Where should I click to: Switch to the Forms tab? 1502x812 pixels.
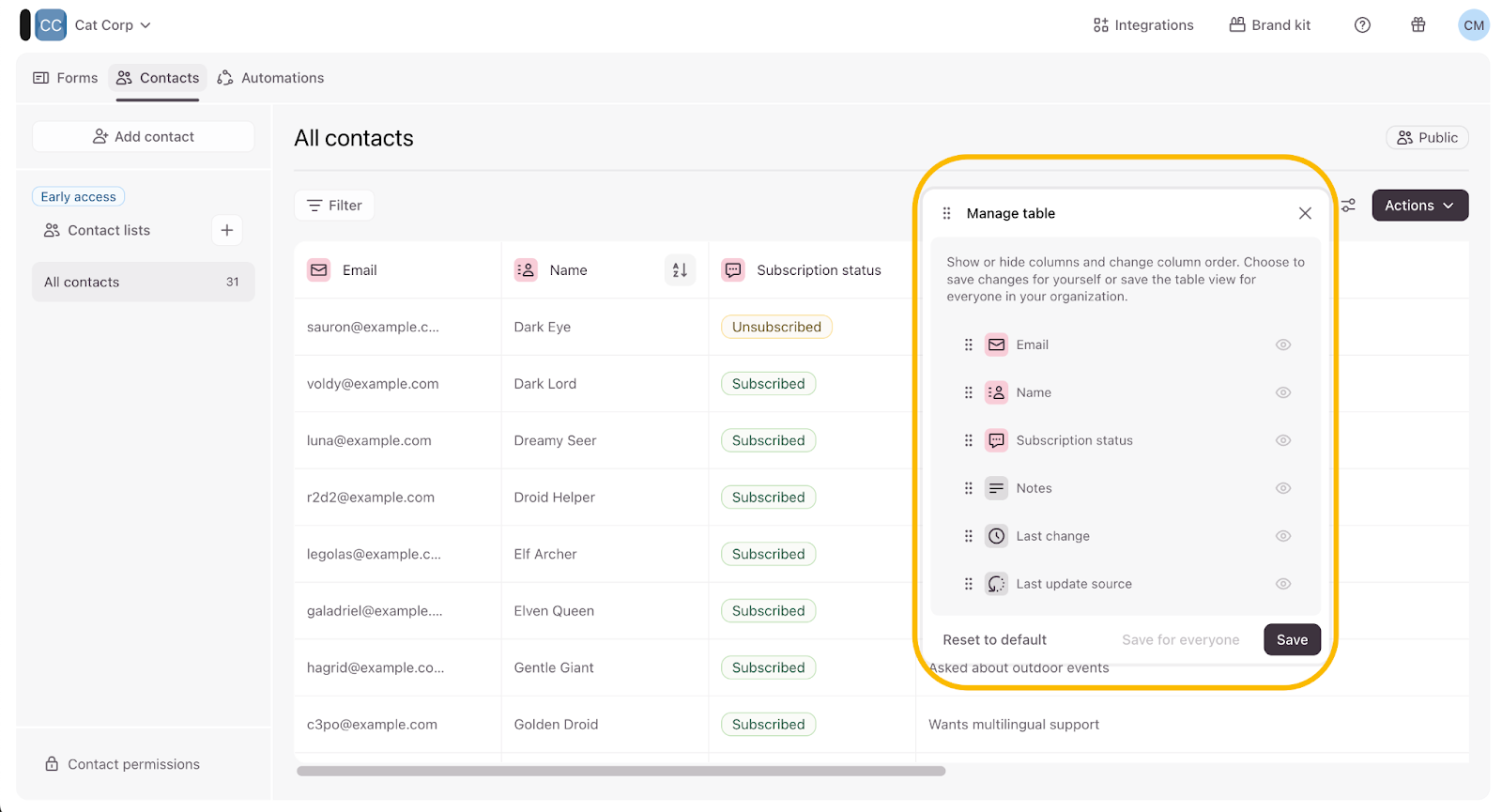pyautogui.click(x=66, y=78)
